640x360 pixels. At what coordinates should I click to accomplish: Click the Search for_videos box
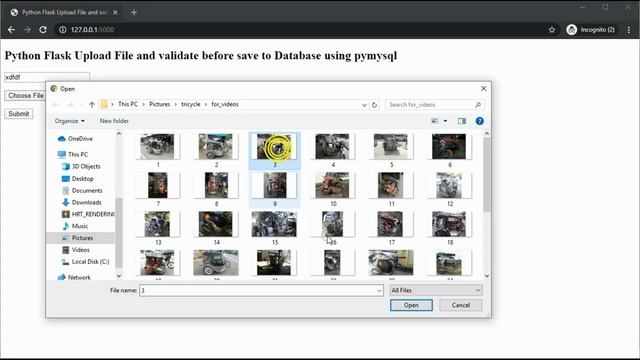(435, 104)
